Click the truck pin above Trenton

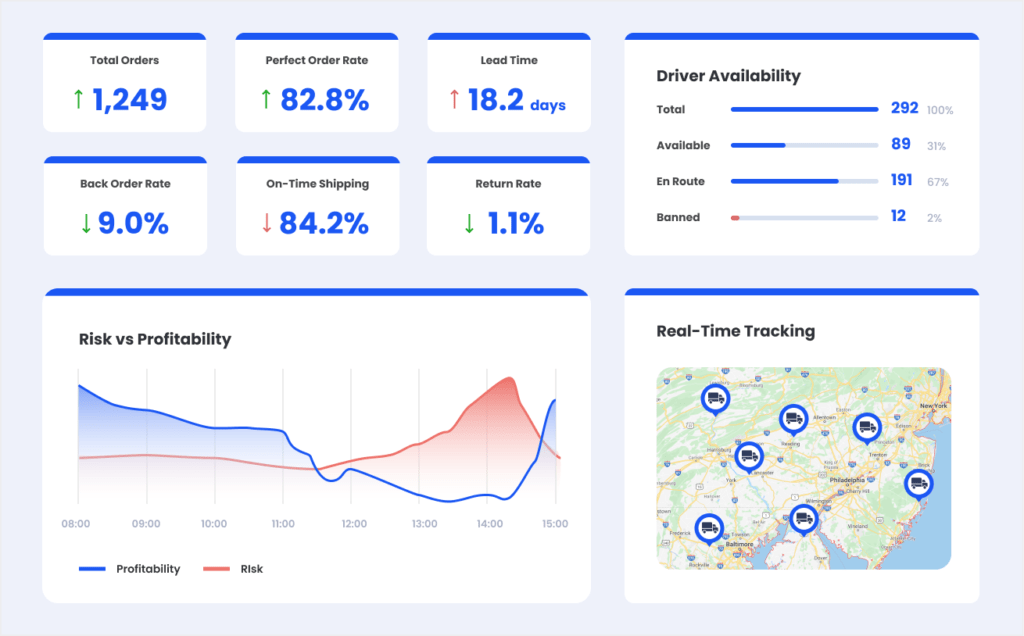(x=867, y=427)
